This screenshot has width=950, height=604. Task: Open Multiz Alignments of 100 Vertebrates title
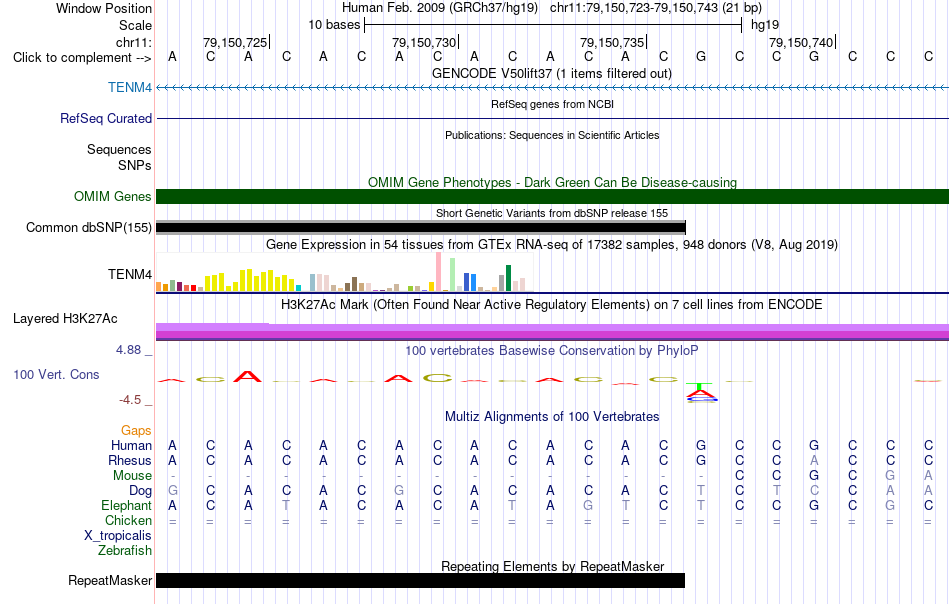(552, 416)
